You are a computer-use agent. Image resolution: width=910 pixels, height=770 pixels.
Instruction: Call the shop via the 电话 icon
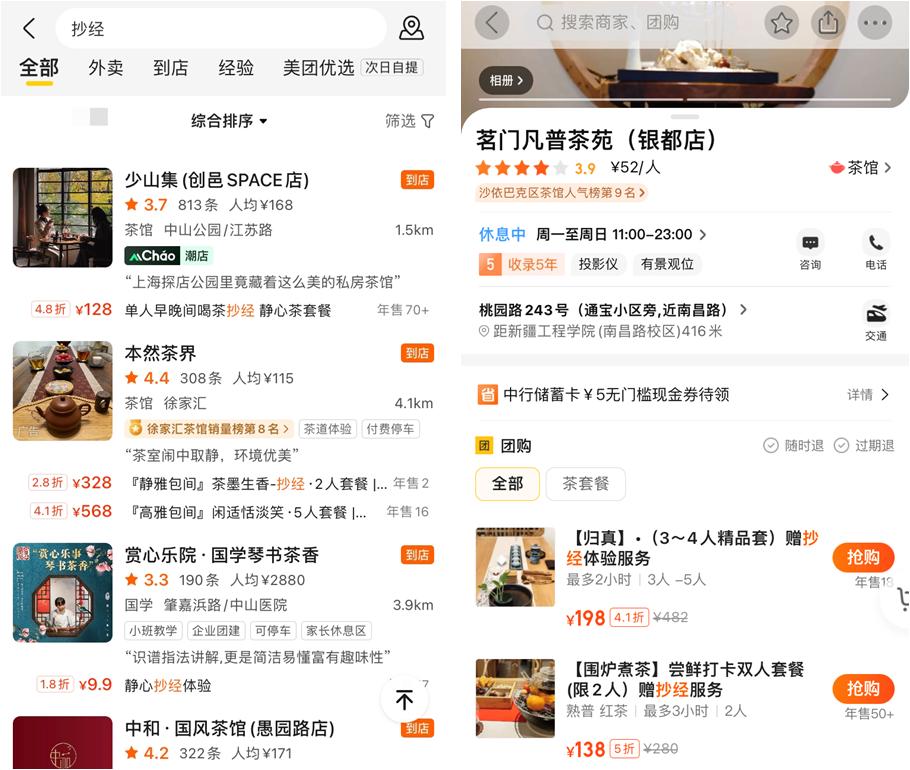tap(876, 243)
